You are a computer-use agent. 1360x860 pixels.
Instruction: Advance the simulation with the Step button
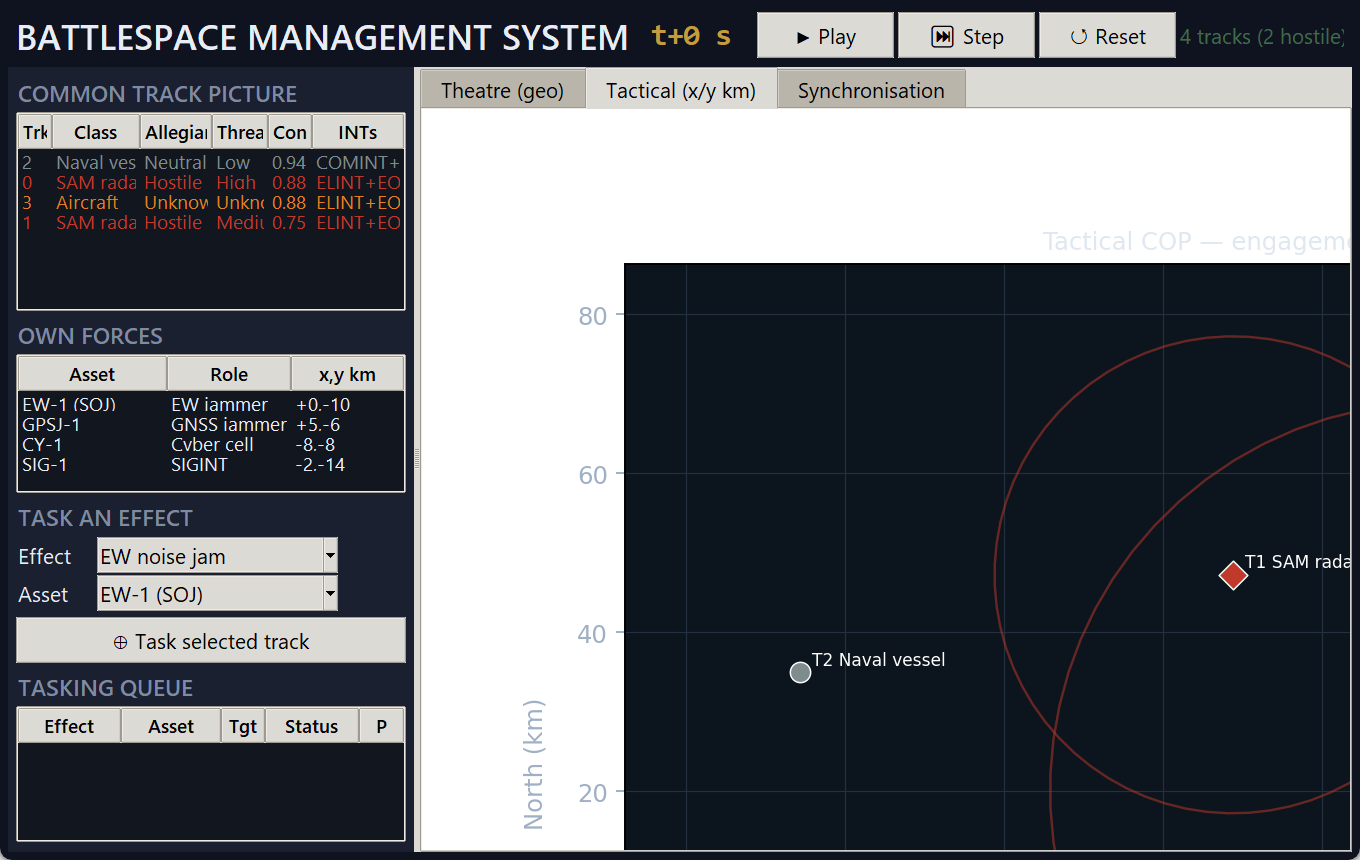pos(966,36)
